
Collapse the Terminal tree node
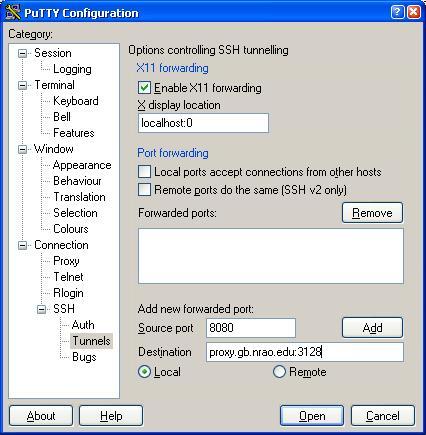(22, 85)
